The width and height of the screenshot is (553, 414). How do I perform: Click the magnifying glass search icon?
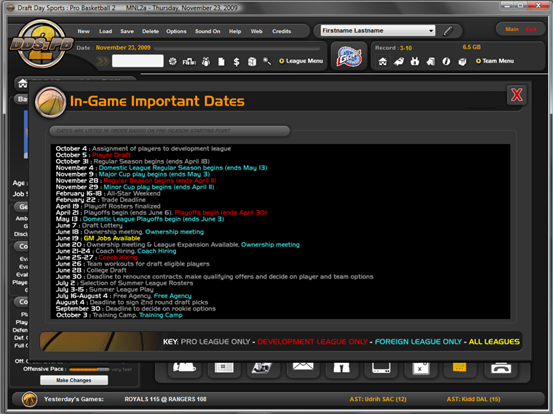point(267,61)
